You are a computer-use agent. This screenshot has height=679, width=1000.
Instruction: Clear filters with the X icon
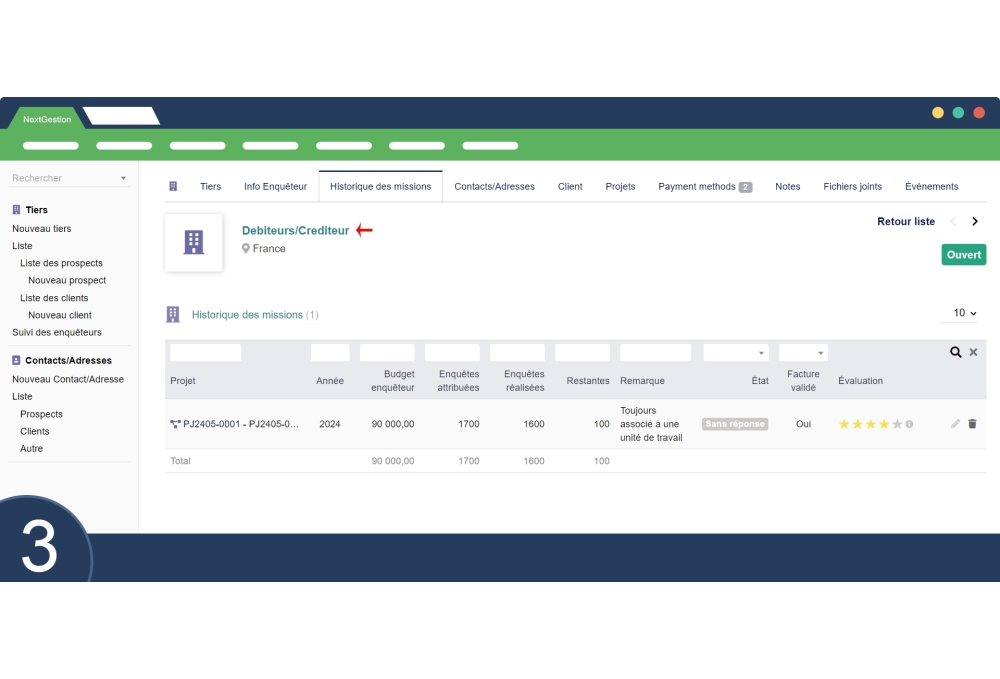tap(973, 353)
